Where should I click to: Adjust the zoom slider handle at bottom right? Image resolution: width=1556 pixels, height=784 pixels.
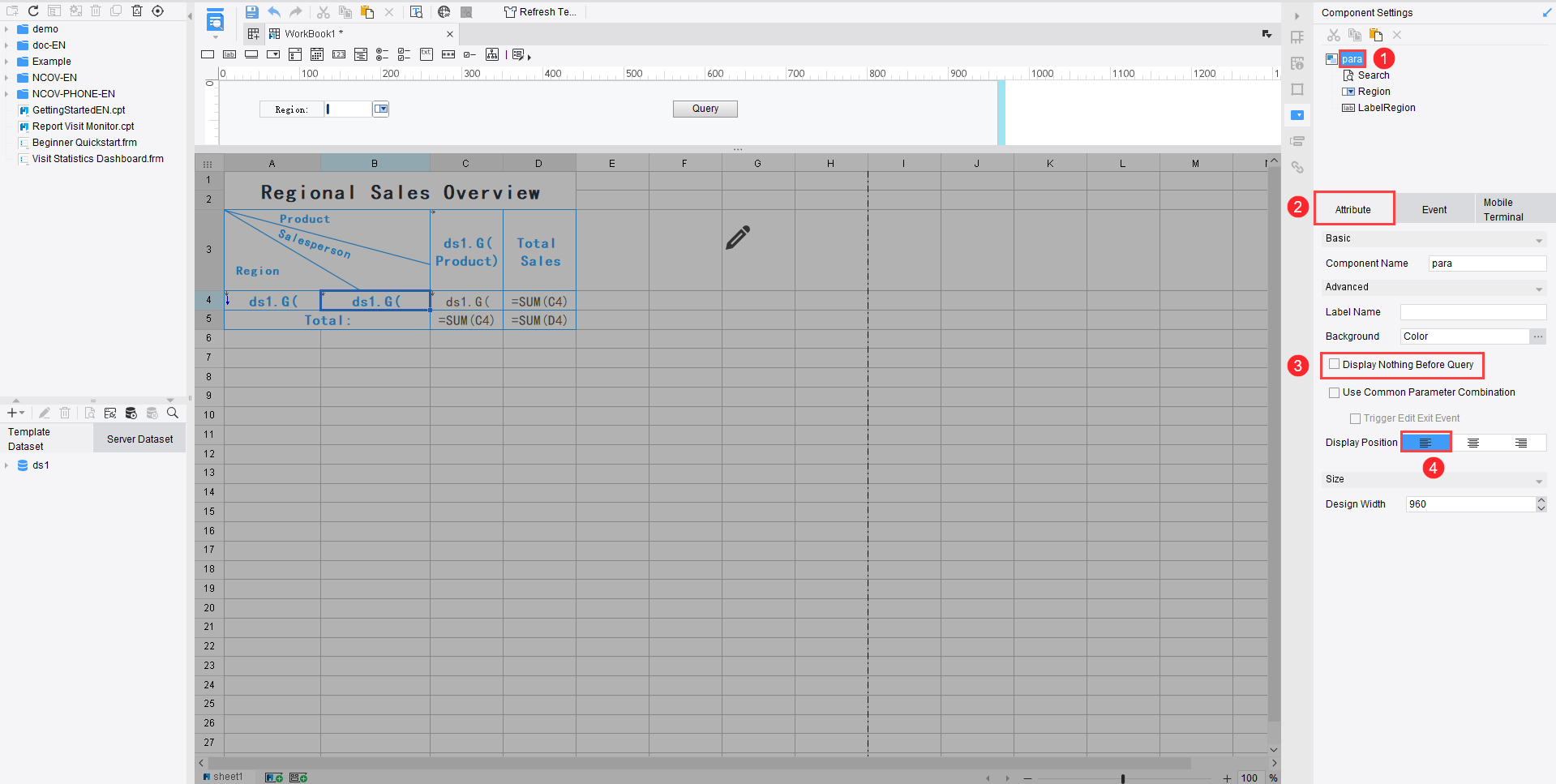[x=1123, y=778]
